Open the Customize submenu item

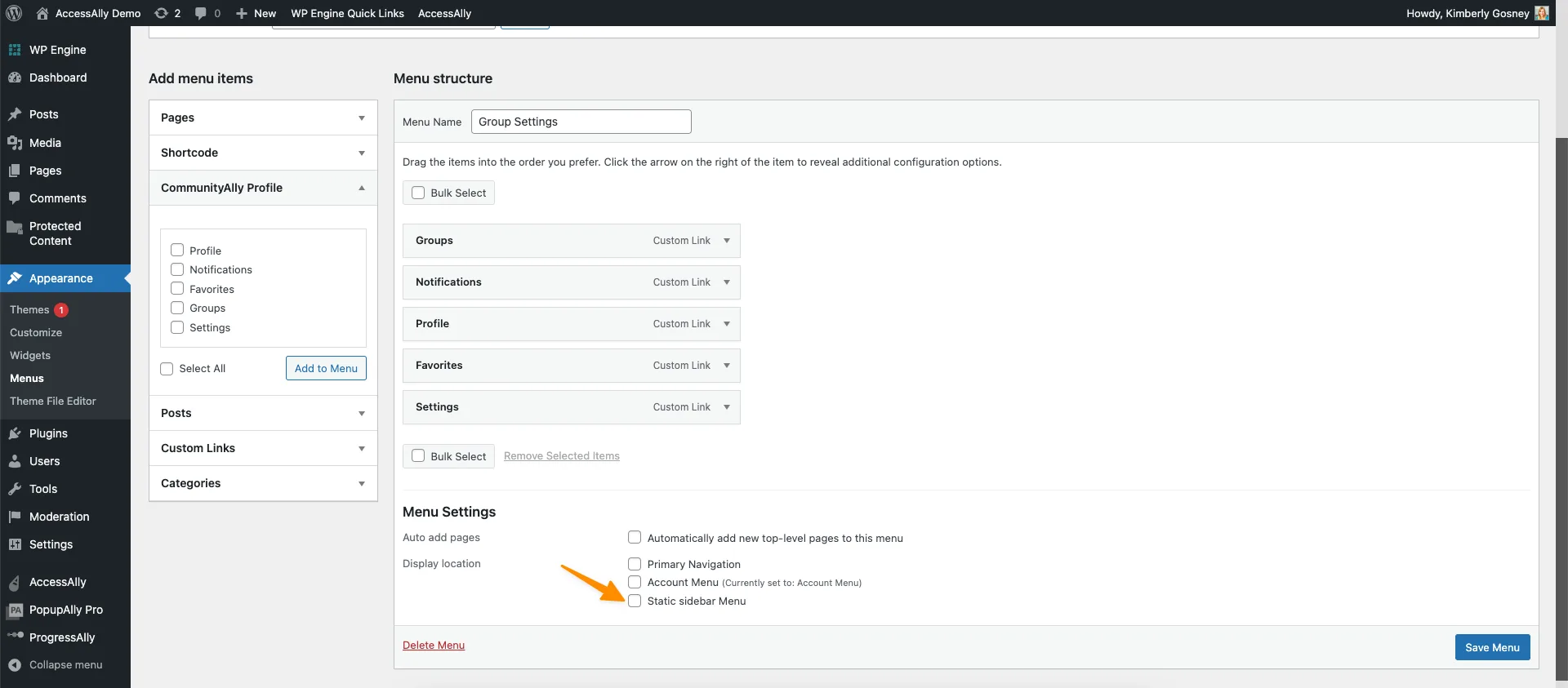[x=36, y=333]
